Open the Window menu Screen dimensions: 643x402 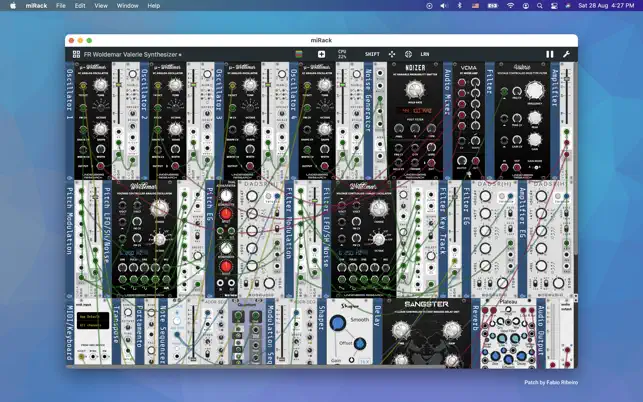pos(128,6)
